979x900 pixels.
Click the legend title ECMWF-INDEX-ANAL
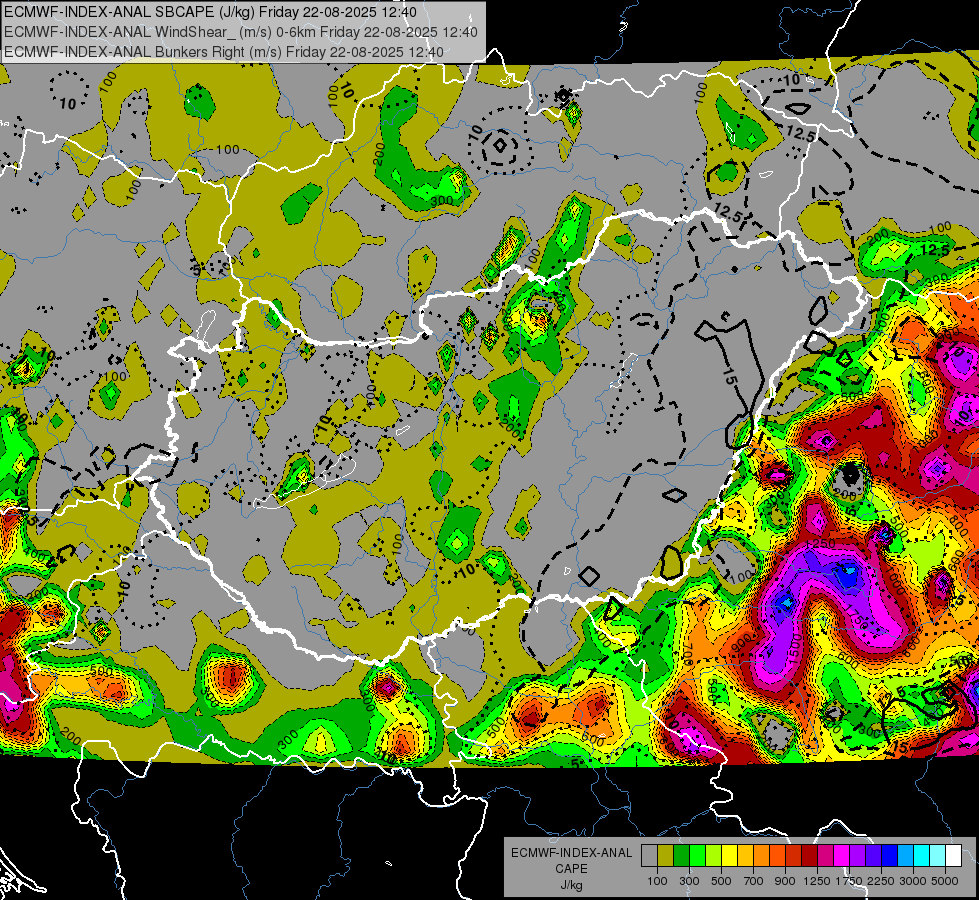(x=571, y=853)
